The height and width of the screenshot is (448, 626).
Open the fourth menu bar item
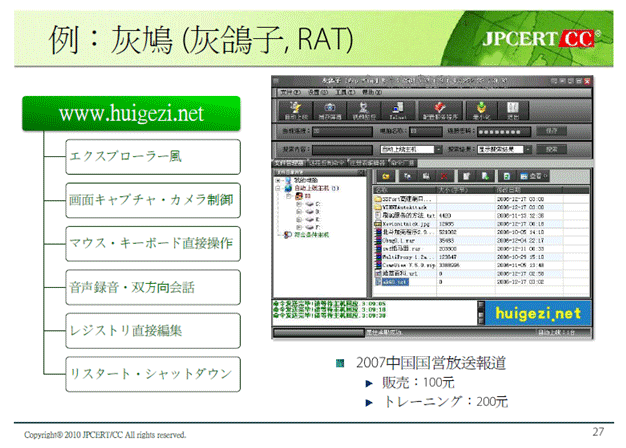[x=372, y=92]
